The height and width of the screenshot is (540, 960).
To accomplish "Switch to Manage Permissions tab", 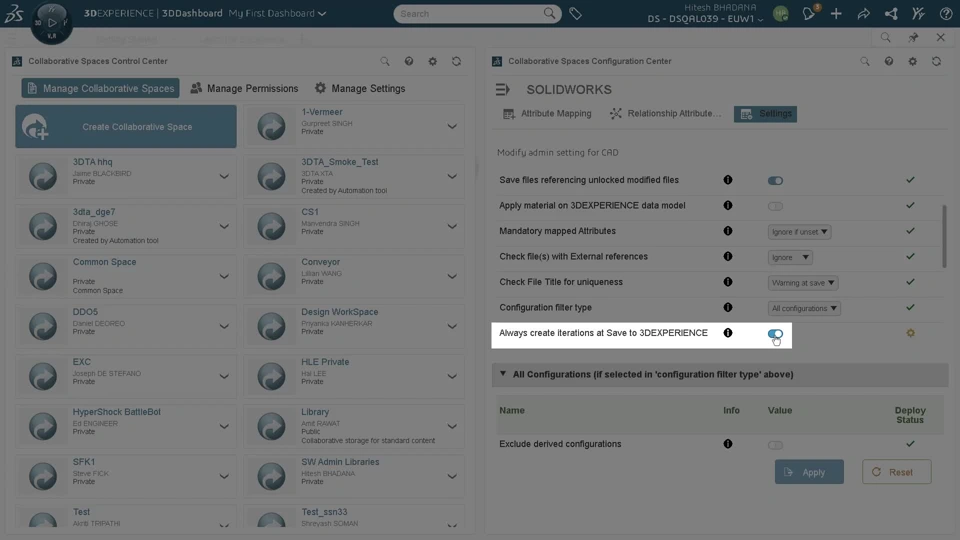I will [244, 88].
